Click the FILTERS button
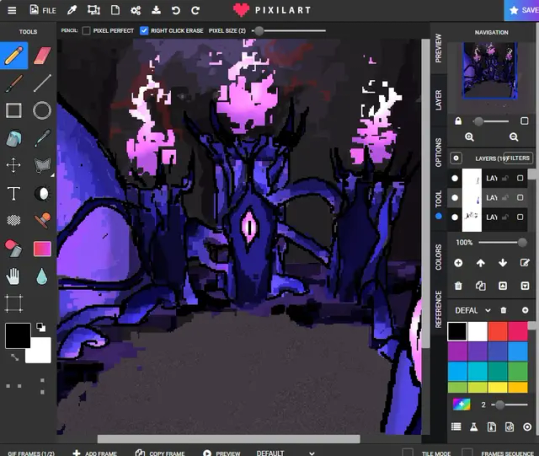The image size is (539, 456). coord(518,158)
